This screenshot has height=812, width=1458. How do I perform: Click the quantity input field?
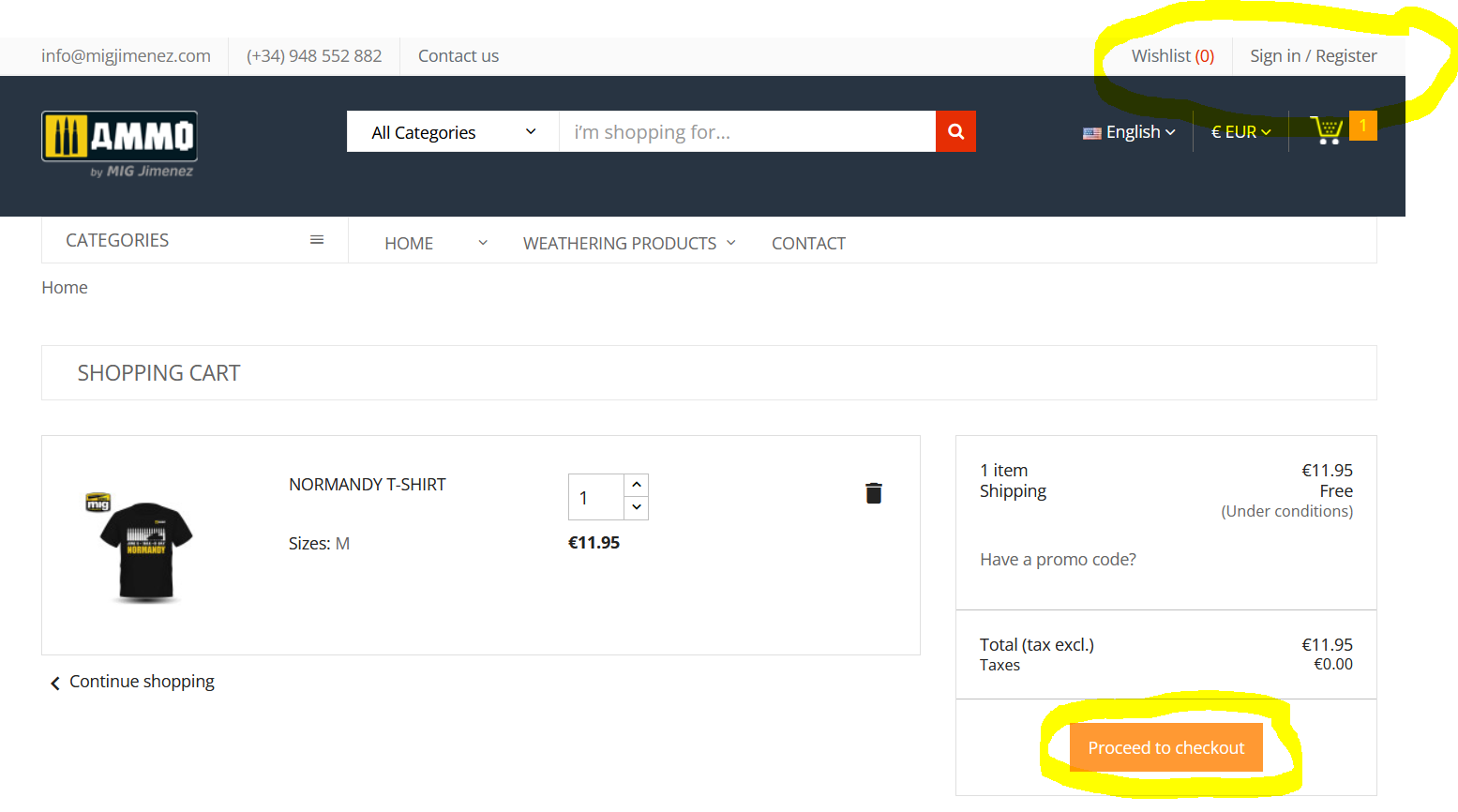point(595,497)
